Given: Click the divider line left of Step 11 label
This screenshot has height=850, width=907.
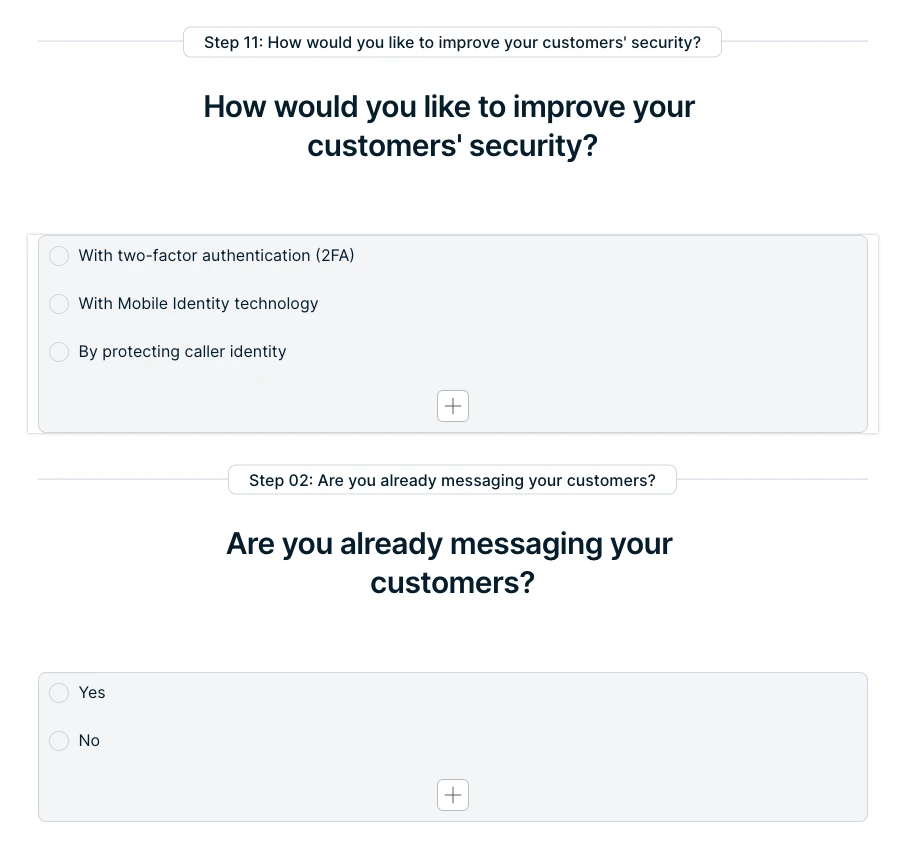Looking at the screenshot, I should coord(110,42).
